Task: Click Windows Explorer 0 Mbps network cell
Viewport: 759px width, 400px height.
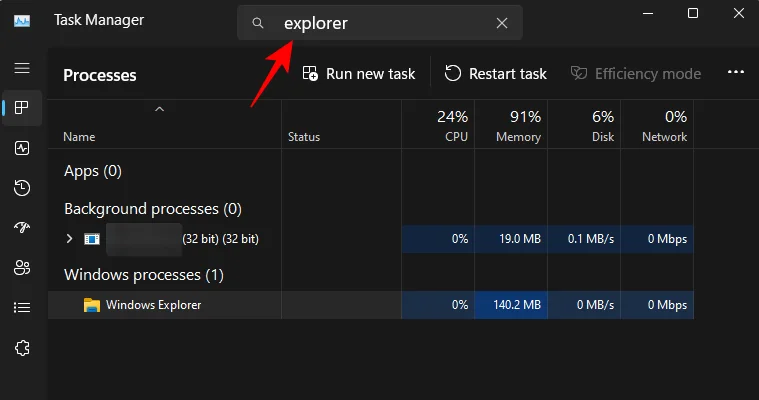Action: (x=657, y=305)
